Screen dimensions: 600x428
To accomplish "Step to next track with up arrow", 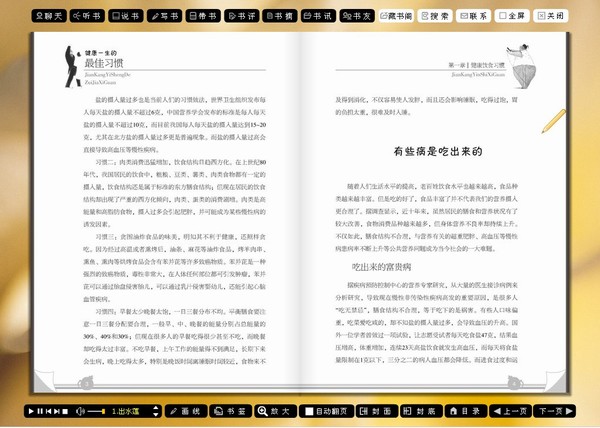I will [156, 408].
